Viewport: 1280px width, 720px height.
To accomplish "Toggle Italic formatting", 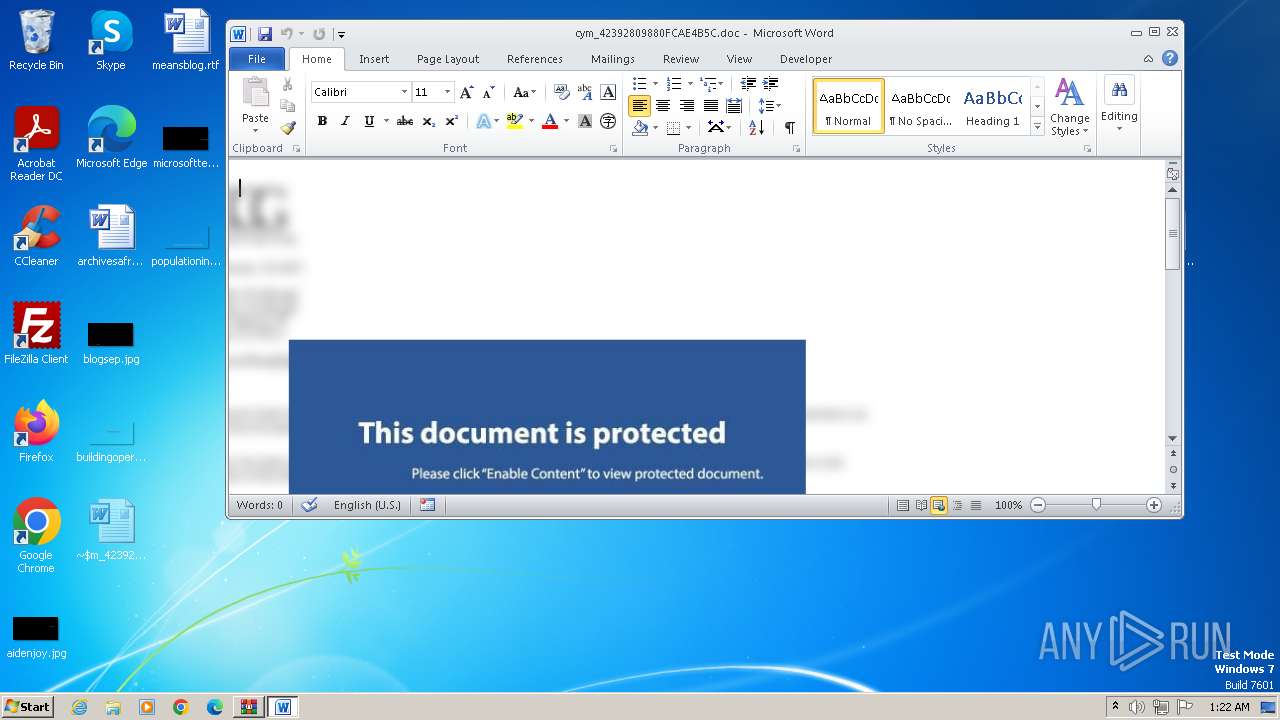I will click(345, 121).
